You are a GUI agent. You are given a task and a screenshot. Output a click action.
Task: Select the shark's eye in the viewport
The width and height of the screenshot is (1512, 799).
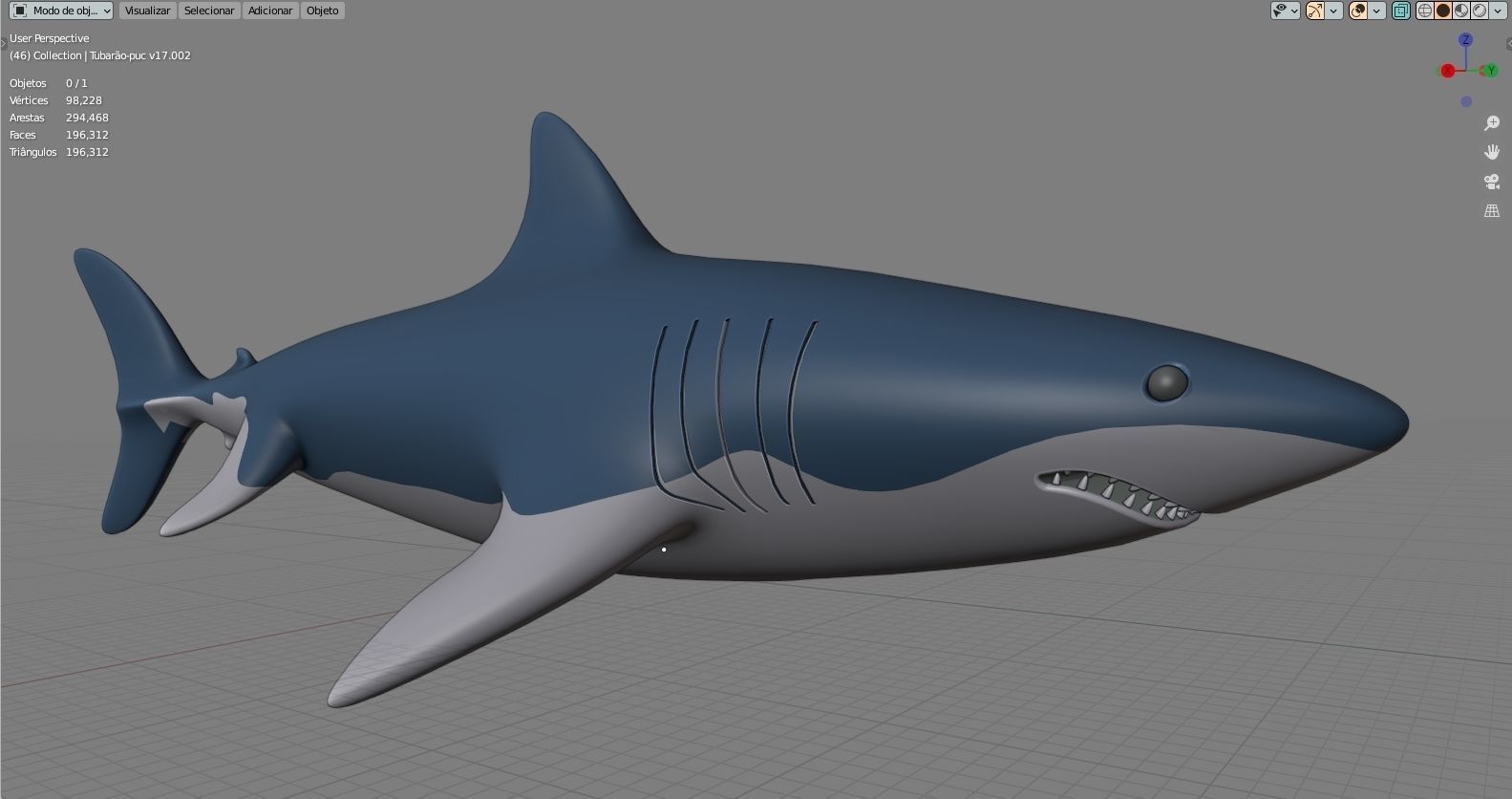pyautogui.click(x=1166, y=383)
